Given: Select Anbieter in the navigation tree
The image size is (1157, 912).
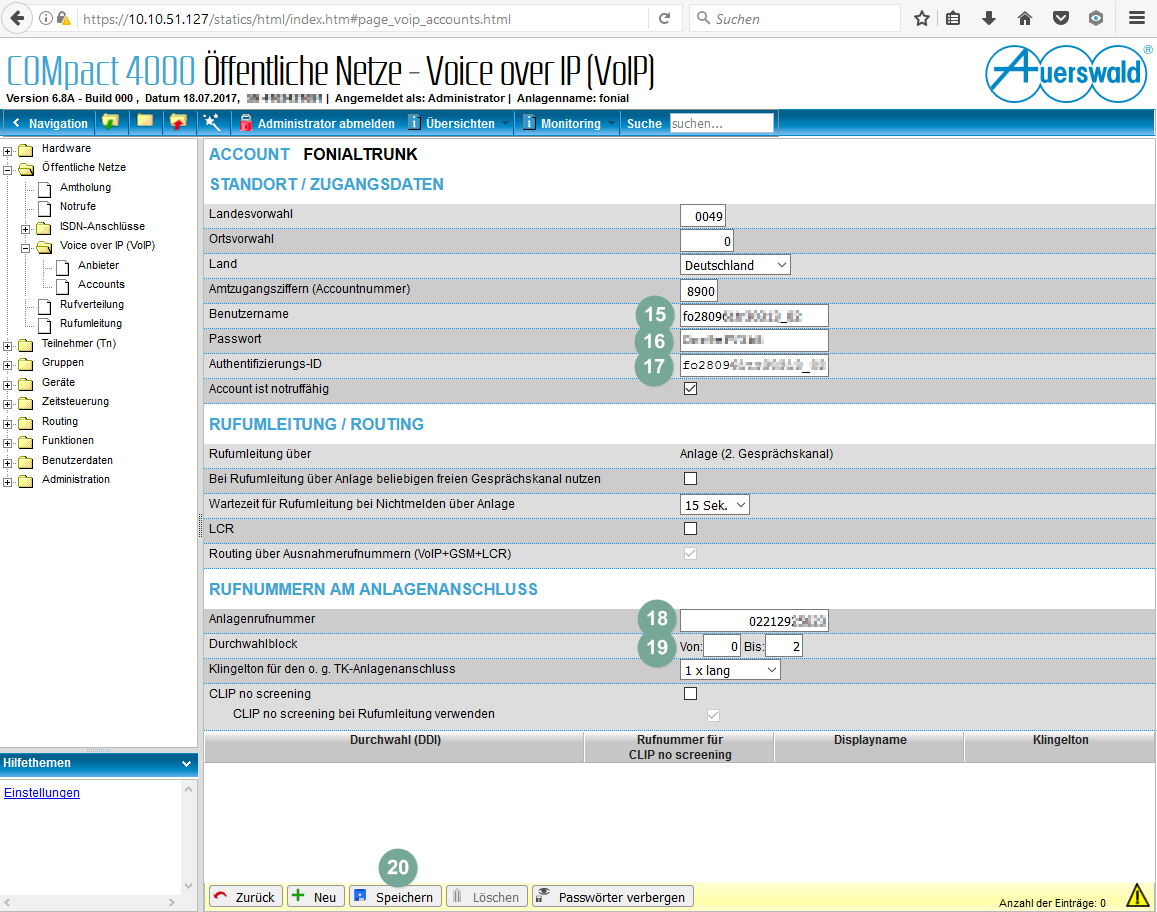Looking at the screenshot, I should coord(98,265).
